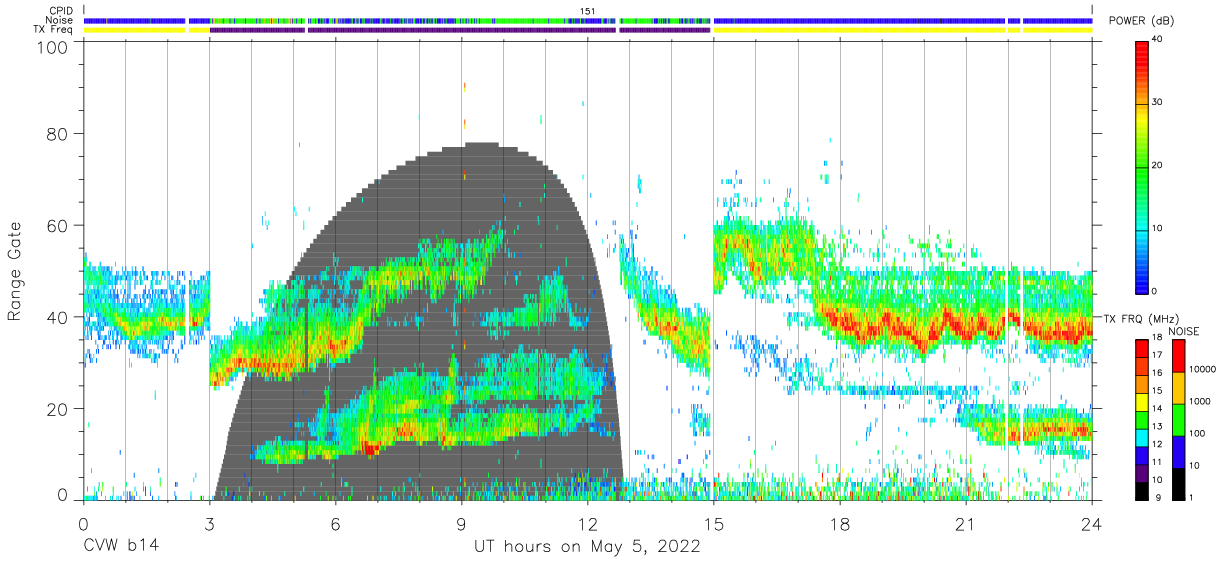Click the 12 tick on UT hours axis
This screenshot has height=567, width=1228.
pos(588,523)
